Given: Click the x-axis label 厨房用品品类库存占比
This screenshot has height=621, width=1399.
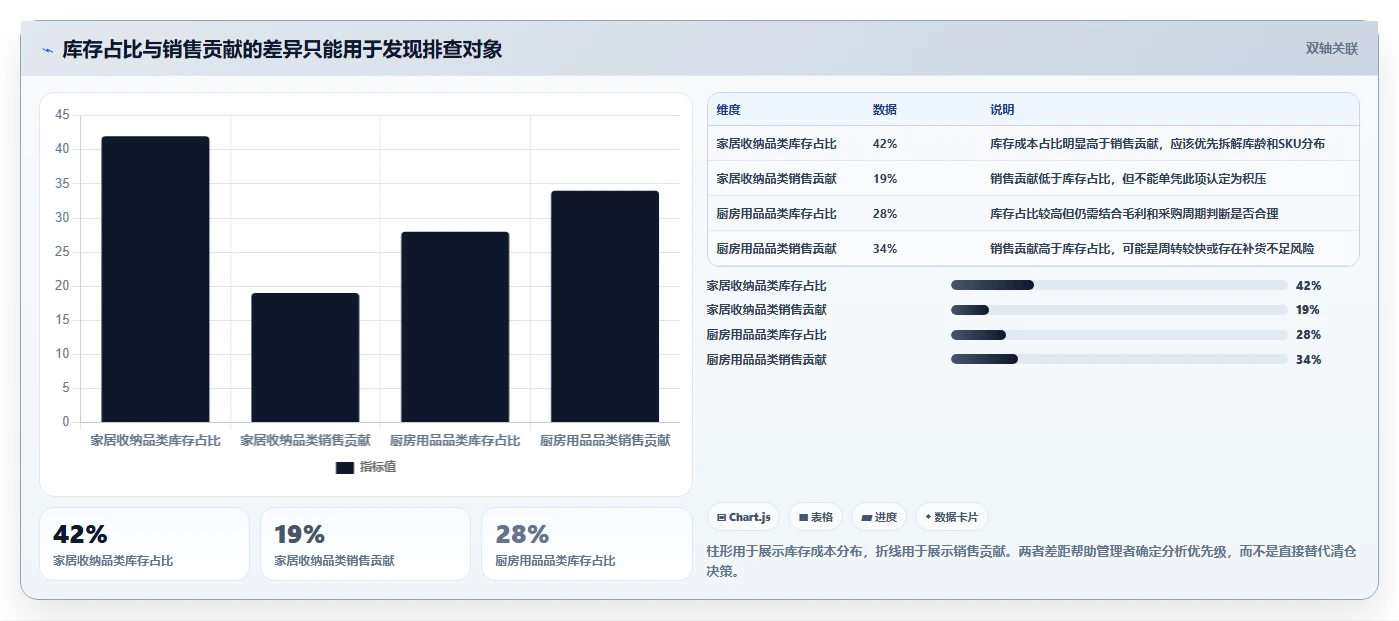Looking at the screenshot, I should point(455,440).
